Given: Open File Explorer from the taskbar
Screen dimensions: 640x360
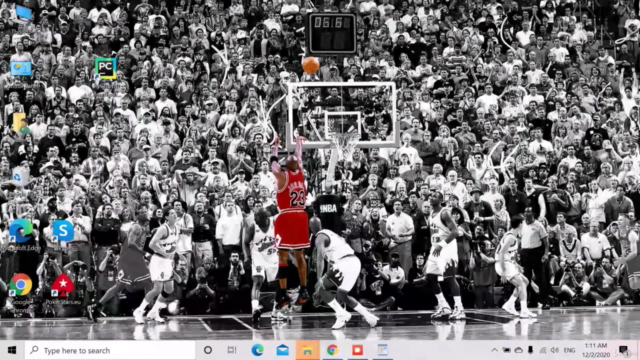Looking at the screenshot, I should tap(307, 350).
